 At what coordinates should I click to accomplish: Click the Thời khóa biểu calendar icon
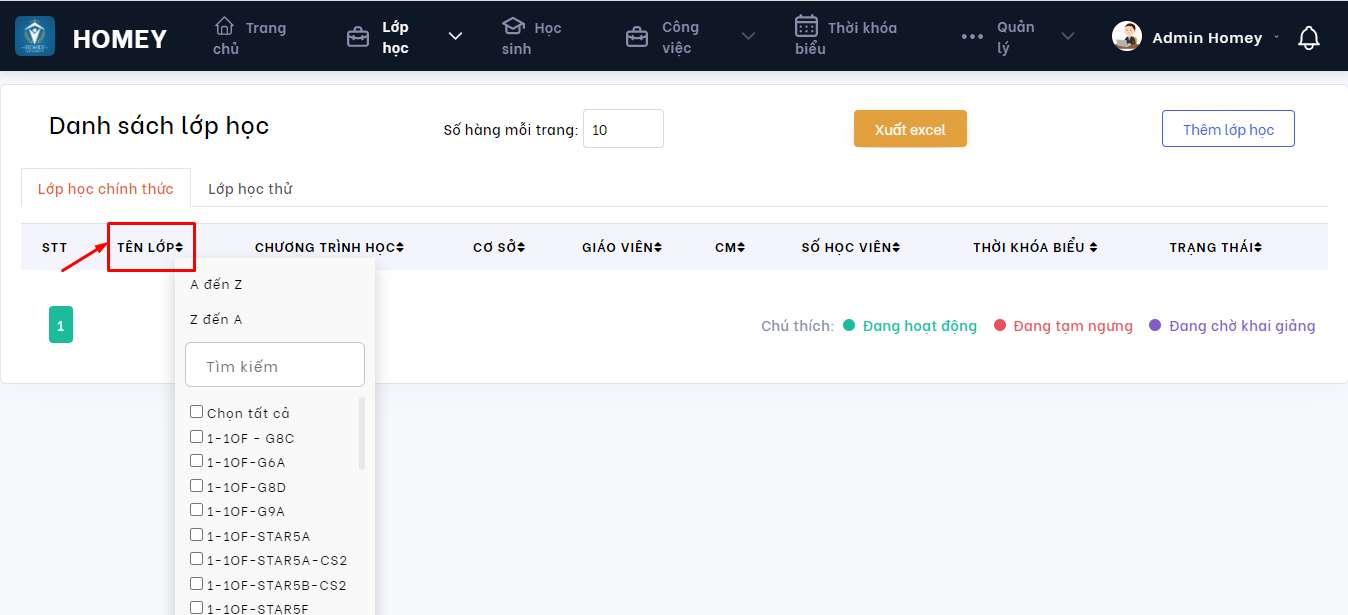pyautogui.click(x=806, y=26)
